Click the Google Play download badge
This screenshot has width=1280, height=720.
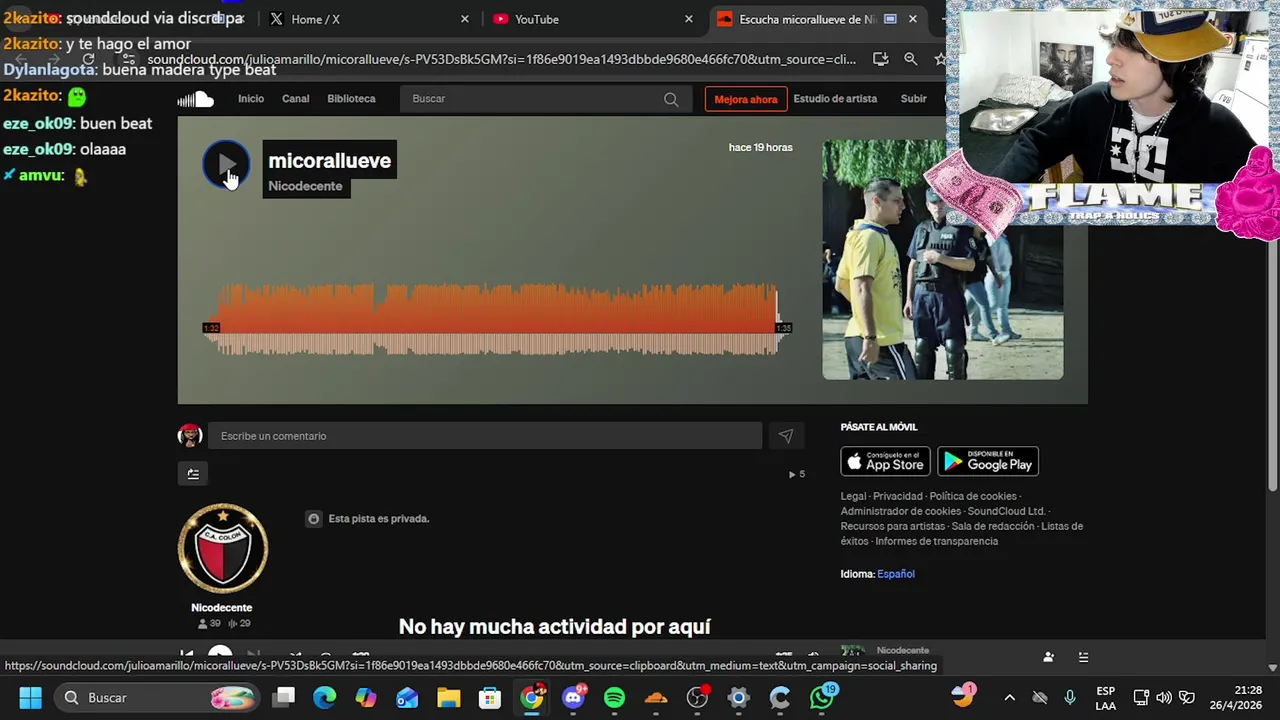[x=988, y=461]
